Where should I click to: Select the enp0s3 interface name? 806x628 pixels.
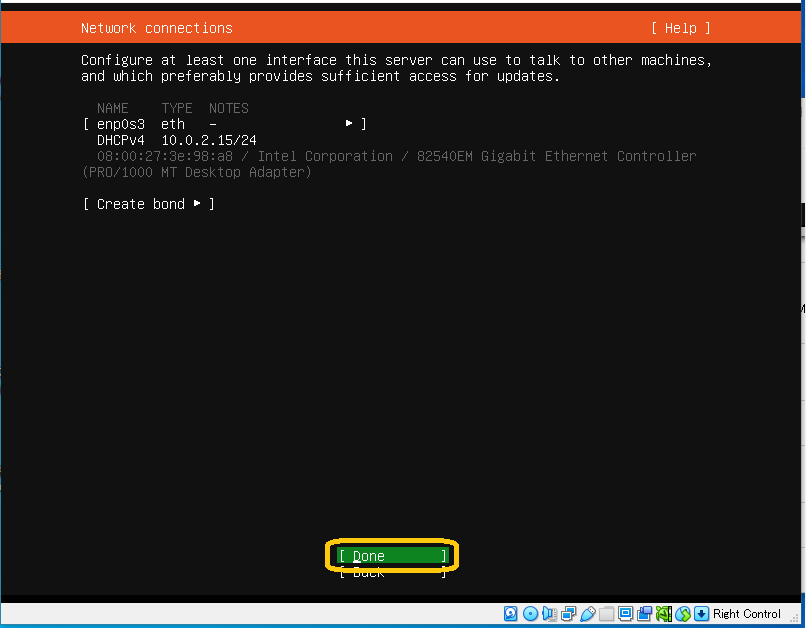[x=120, y=124]
